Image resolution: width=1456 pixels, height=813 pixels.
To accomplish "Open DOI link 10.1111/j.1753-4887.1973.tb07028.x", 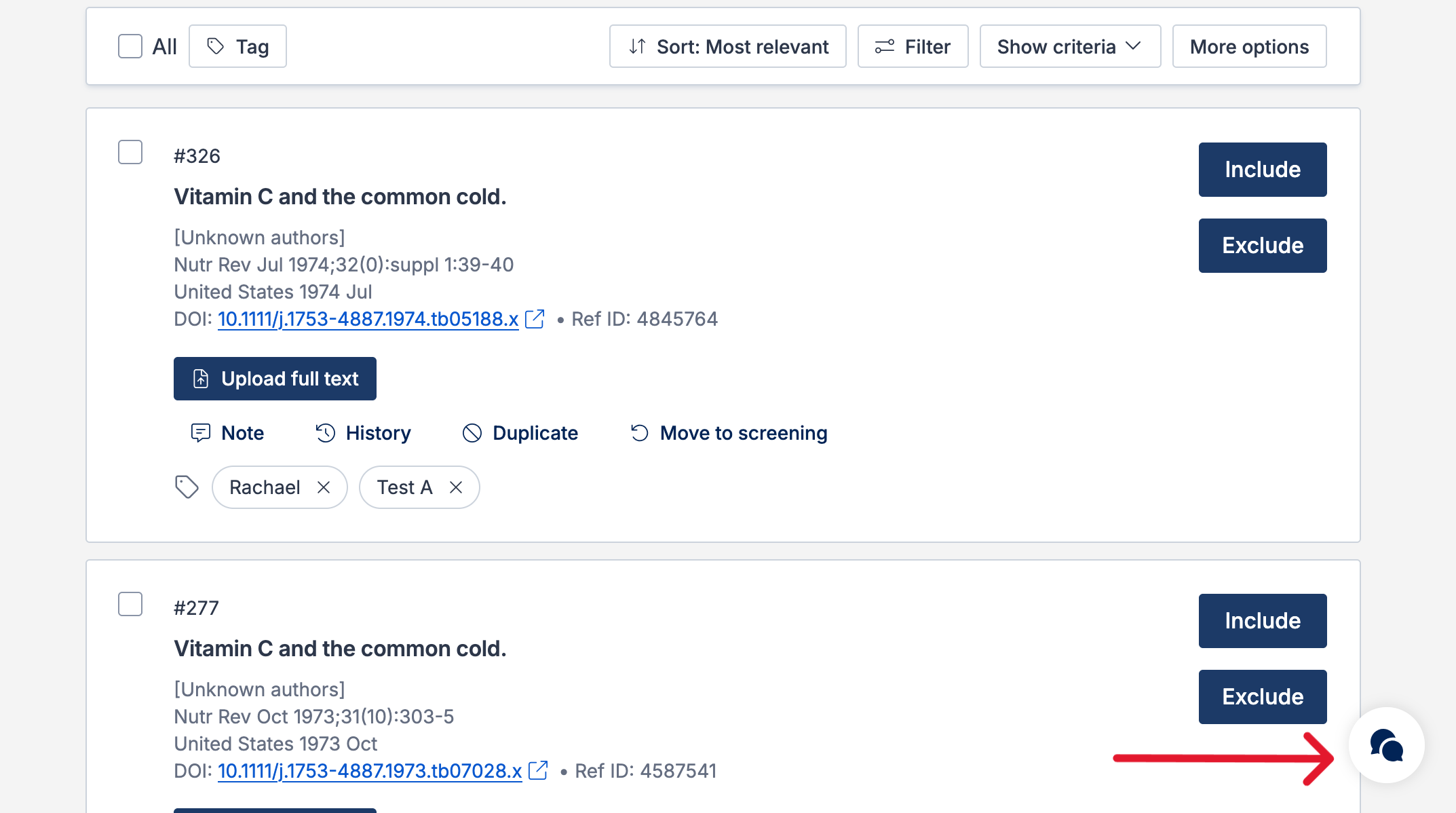I will [370, 771].
